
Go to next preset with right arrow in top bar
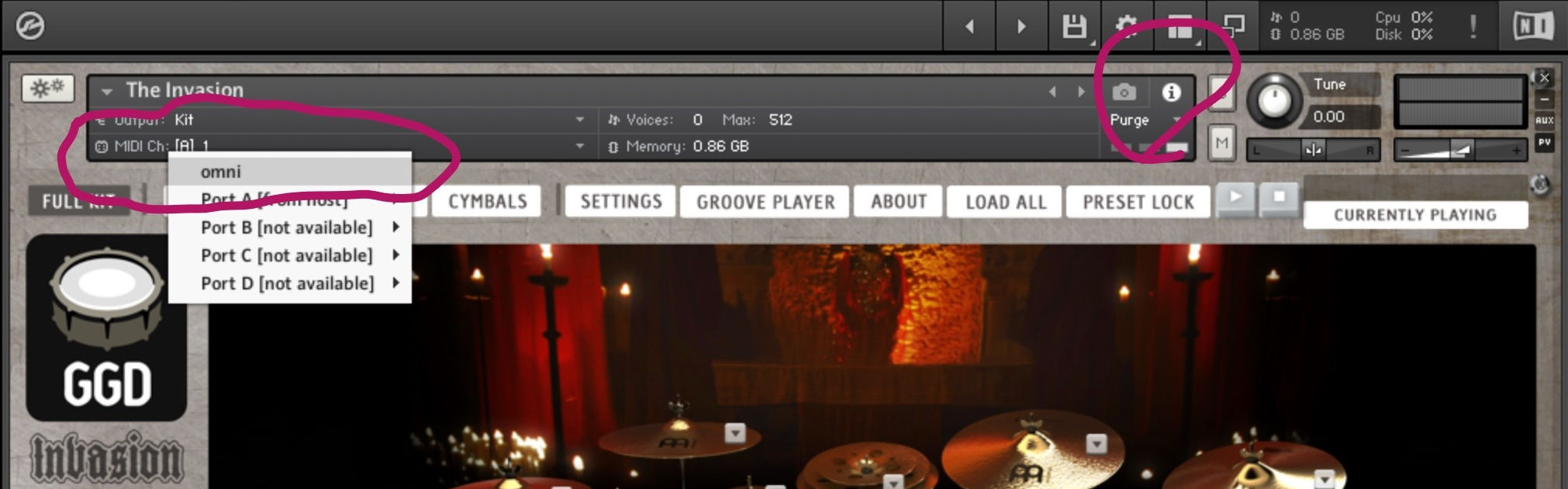tap(1021, 26)
